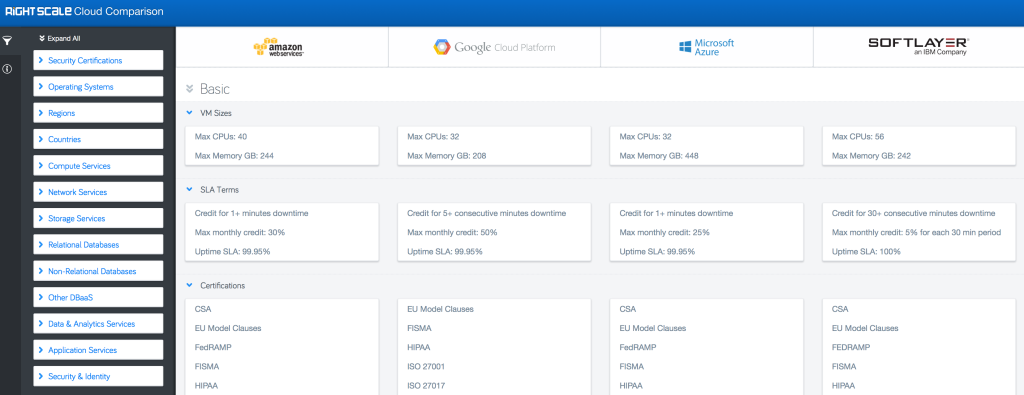This screenshot has width=1024, height=395.
Task: Collapse the SLA Terms section
Action: (x=189, y=189)
